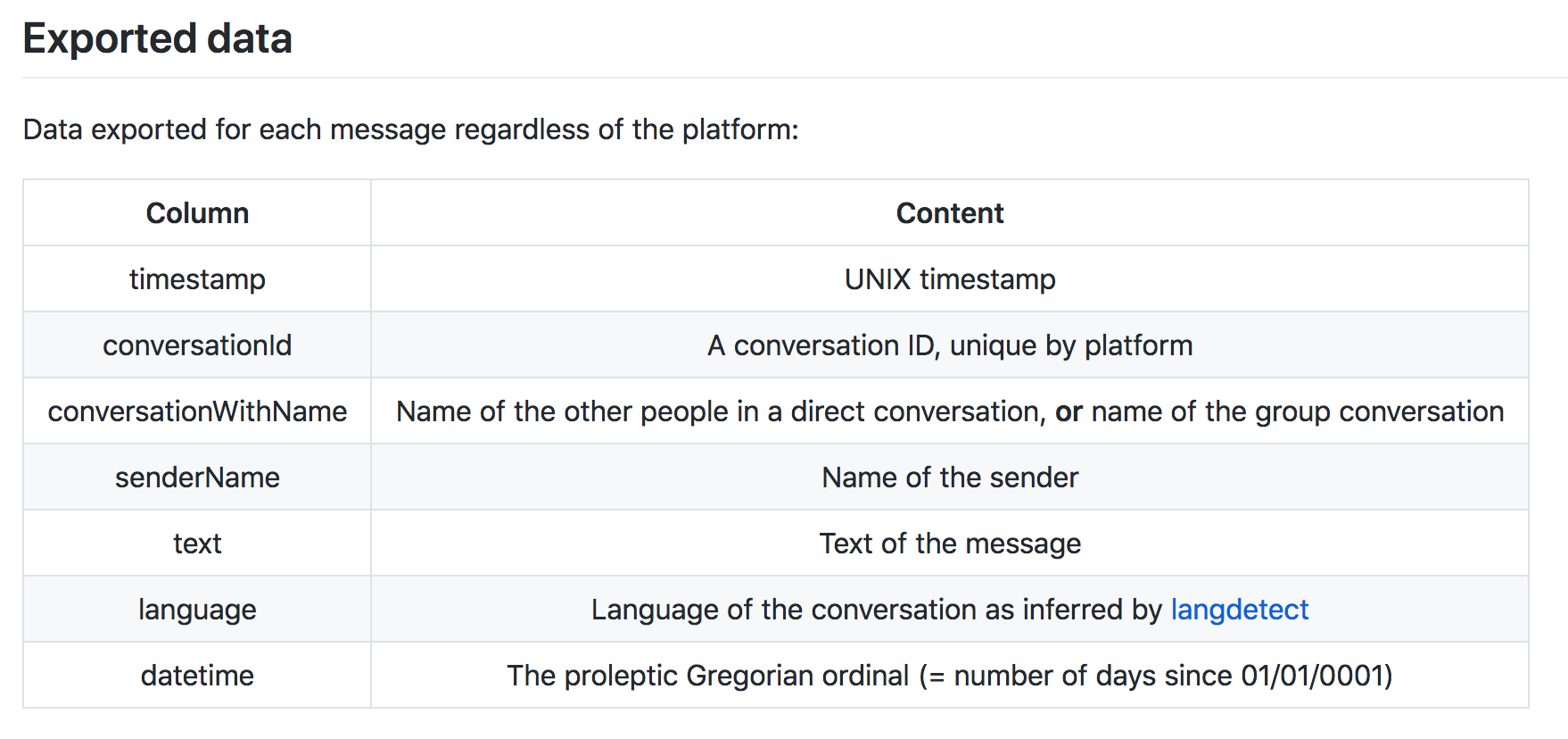This screenshot has width=1568, height=739.
Task: Select the 'conversationWithName' column name cell
Action: pos(197,411)
